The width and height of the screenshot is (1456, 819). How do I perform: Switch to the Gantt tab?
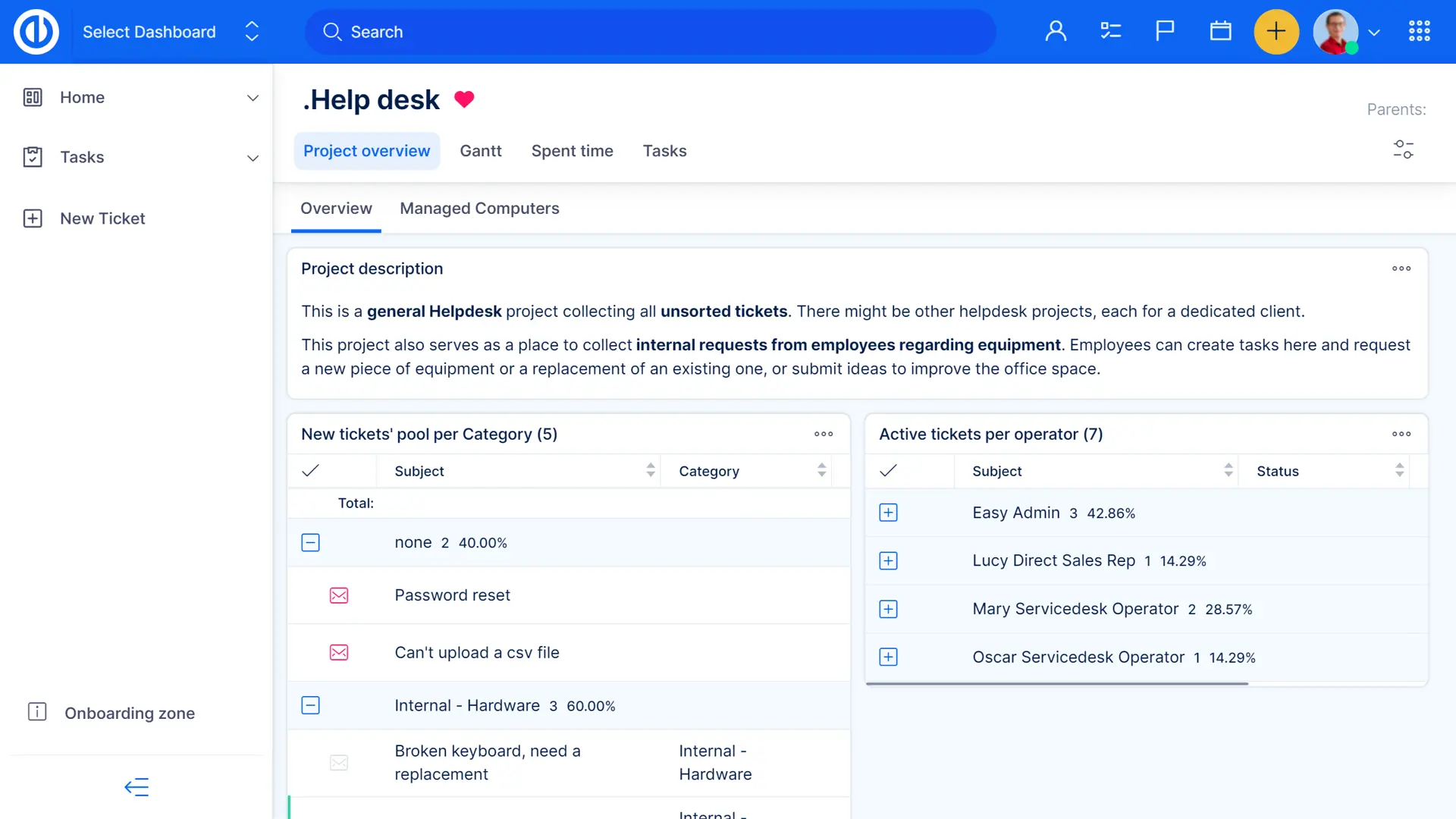coord(480,151)
